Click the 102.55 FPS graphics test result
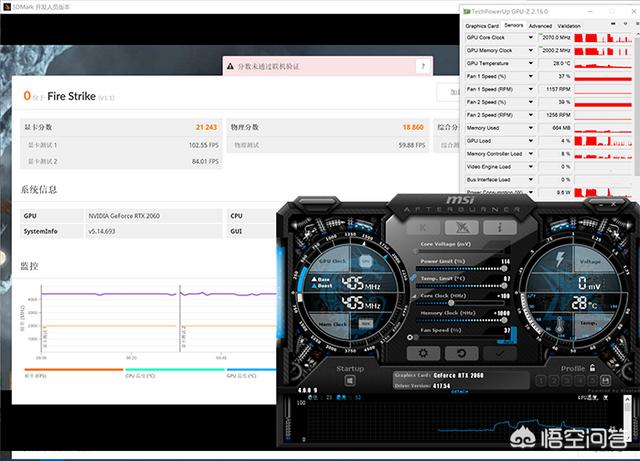This screenshot has height=461, width=640. 204,145
